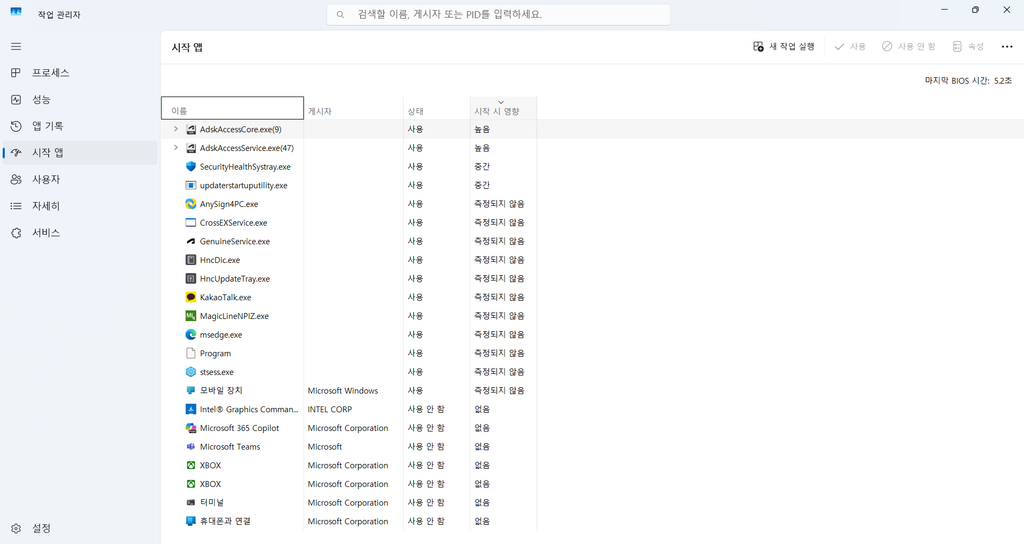Viewport: 1024px width, 544px height.
Task: Click the 모바일 장치 icon
Action: click(x=191, y=391)
